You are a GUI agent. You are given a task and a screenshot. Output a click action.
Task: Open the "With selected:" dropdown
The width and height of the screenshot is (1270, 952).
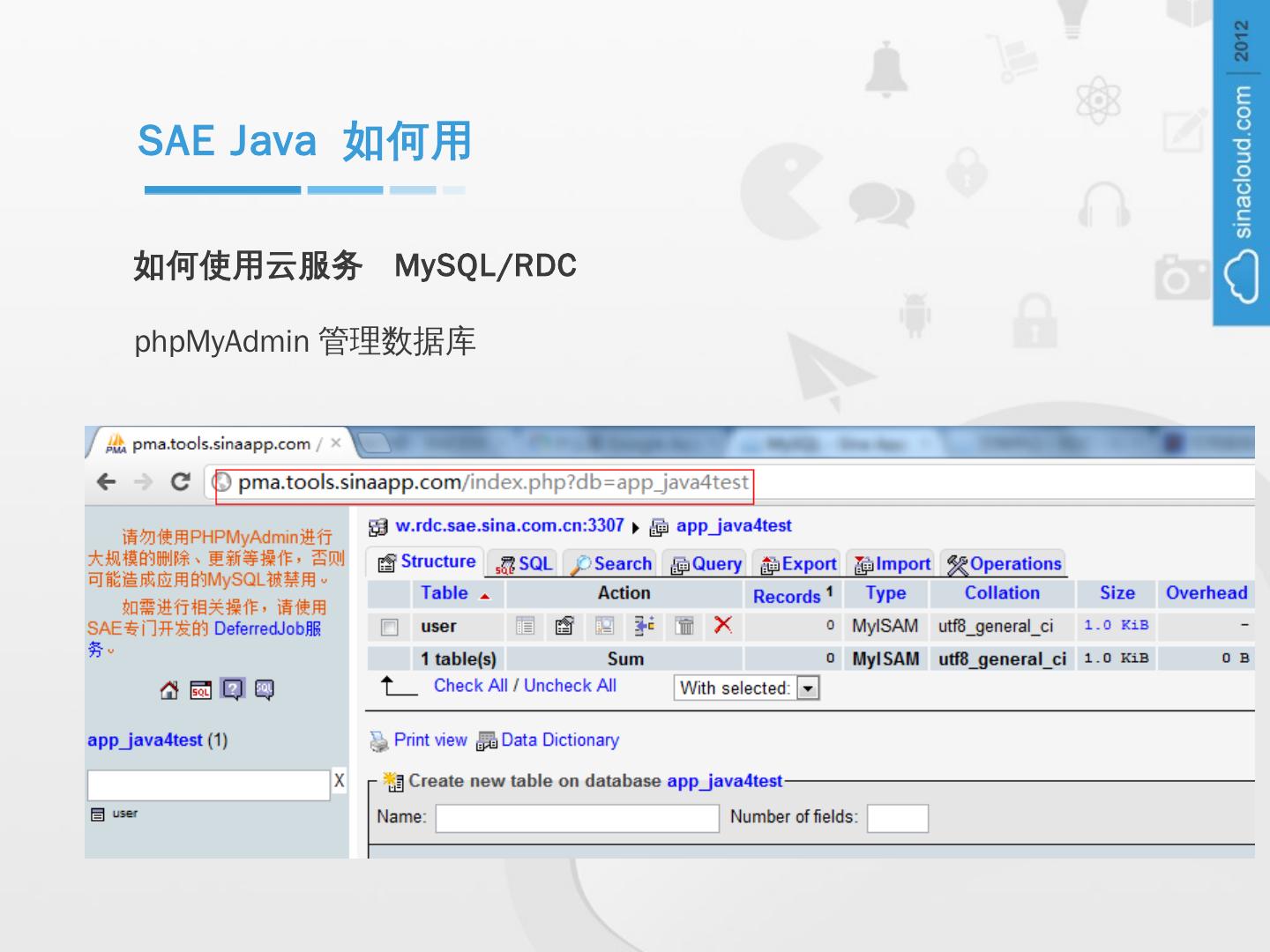click(x=747, y=688)
